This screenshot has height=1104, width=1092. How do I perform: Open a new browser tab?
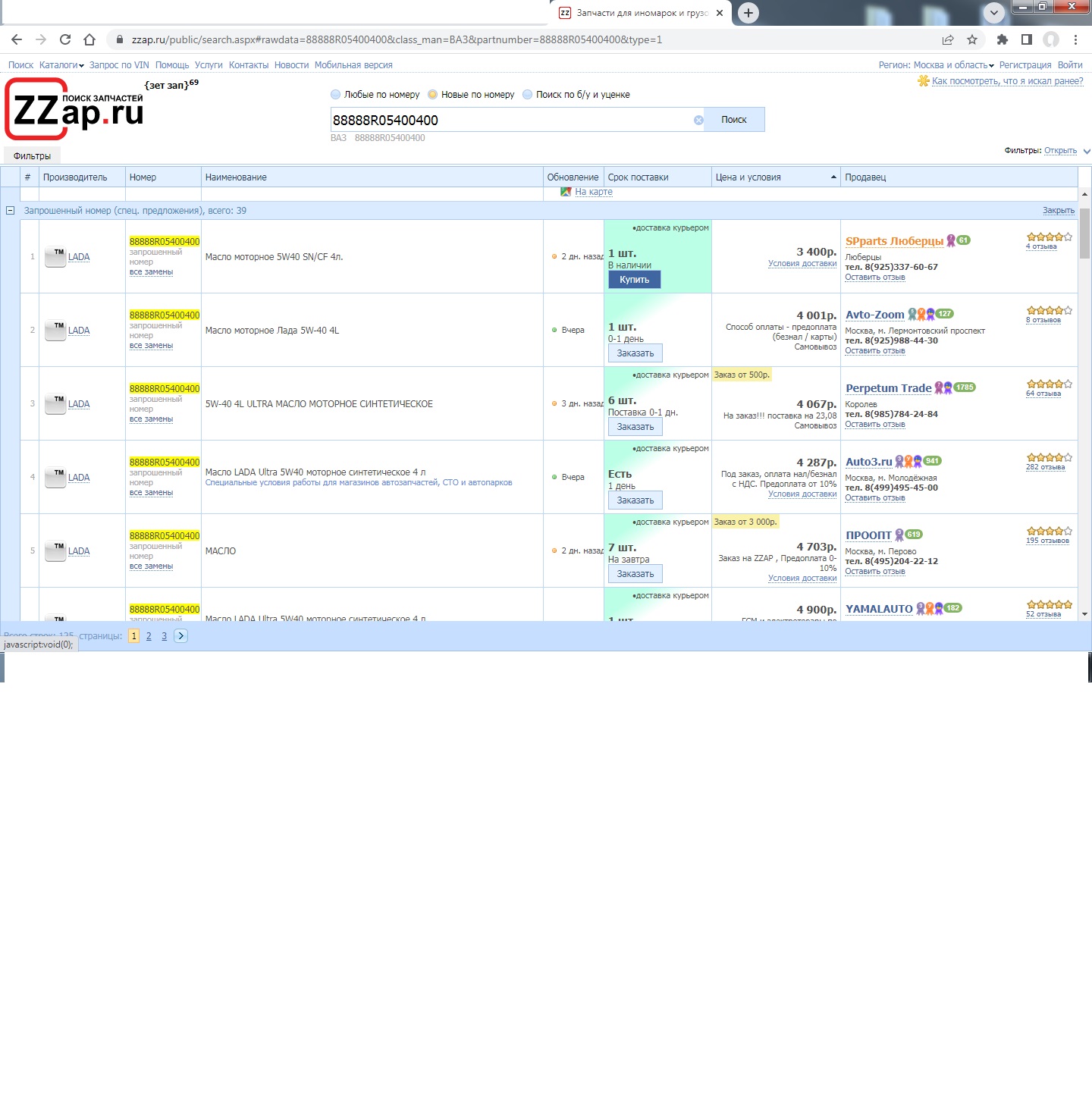pos(748,13)
